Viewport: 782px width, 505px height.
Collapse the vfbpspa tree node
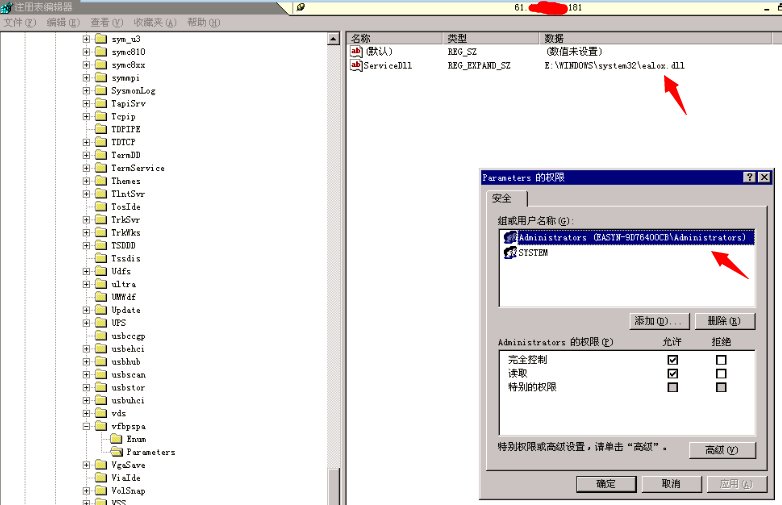(86, 426)
